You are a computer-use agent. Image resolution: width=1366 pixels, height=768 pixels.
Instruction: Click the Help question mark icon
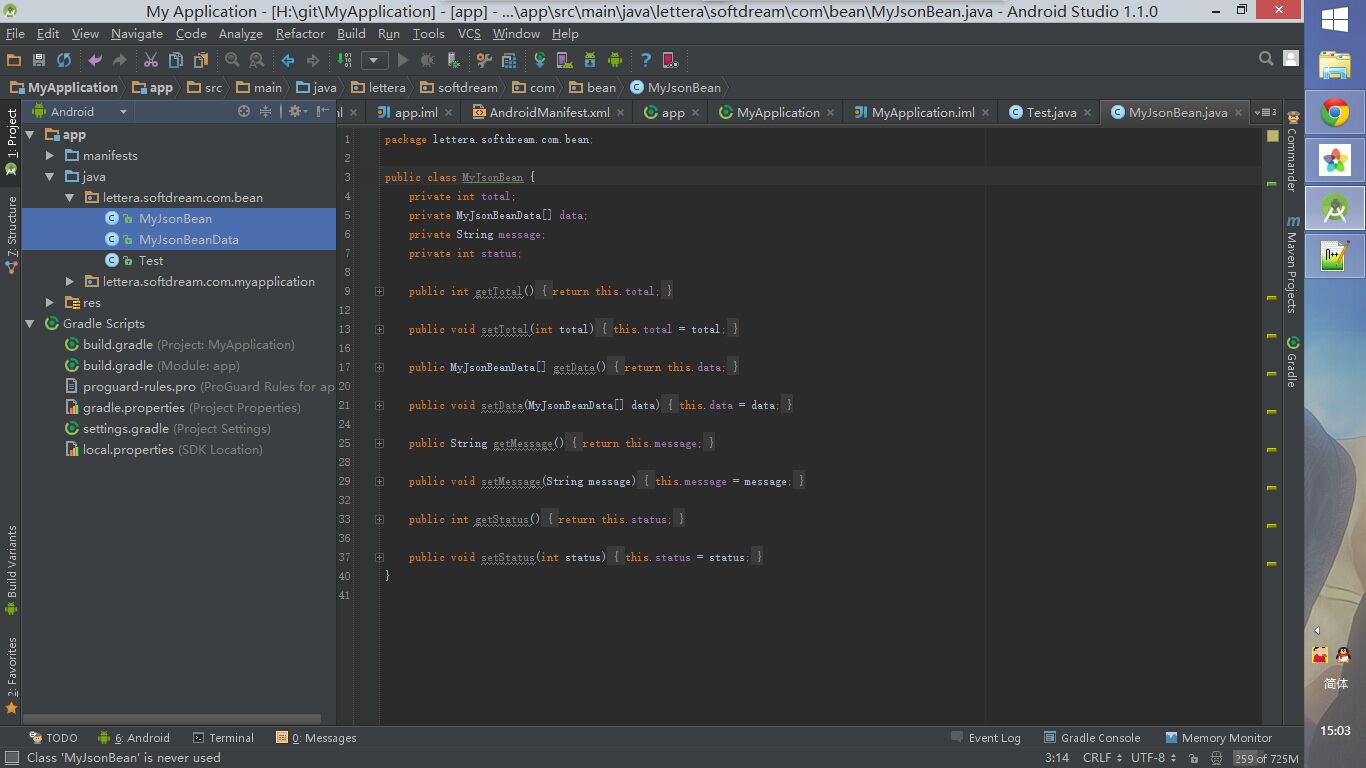pos(646,60)
